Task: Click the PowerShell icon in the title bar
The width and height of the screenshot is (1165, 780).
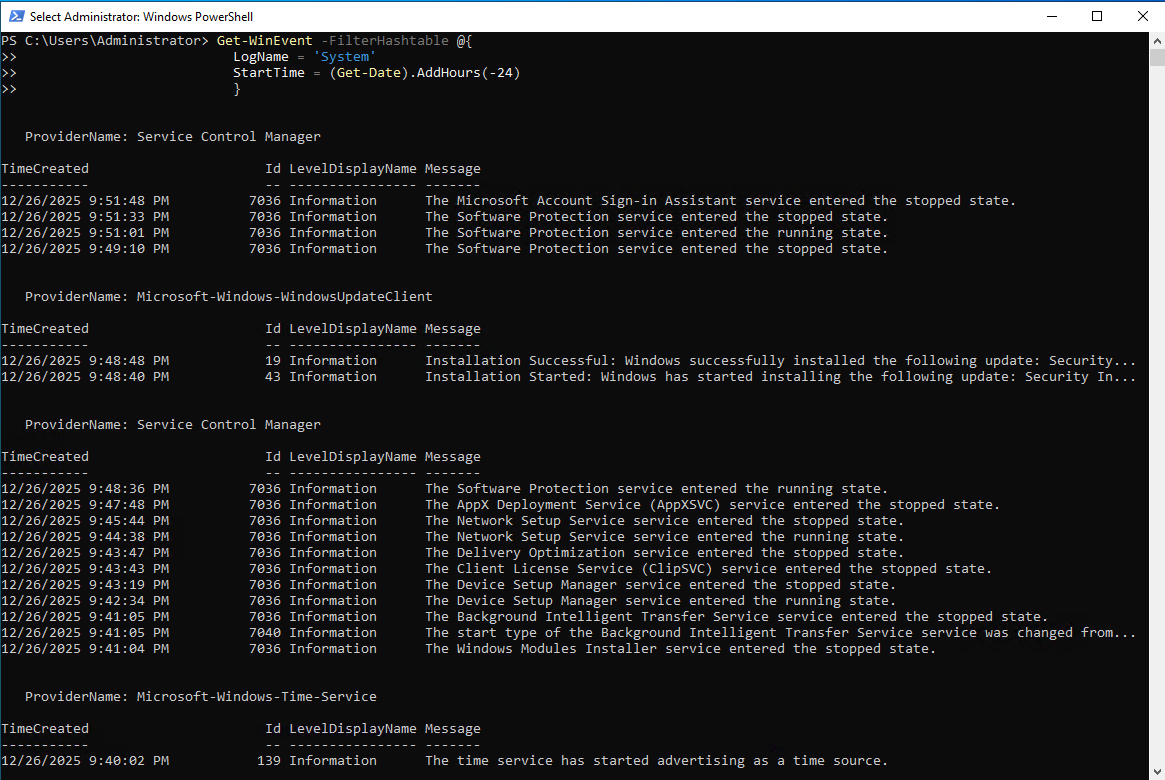Action: (15, 16)
